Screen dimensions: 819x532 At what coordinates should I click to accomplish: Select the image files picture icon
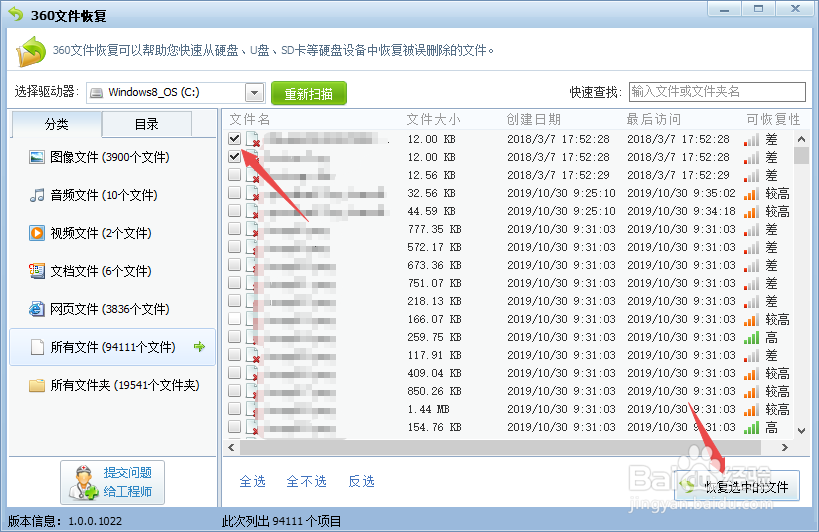click(x=37, y=157)
